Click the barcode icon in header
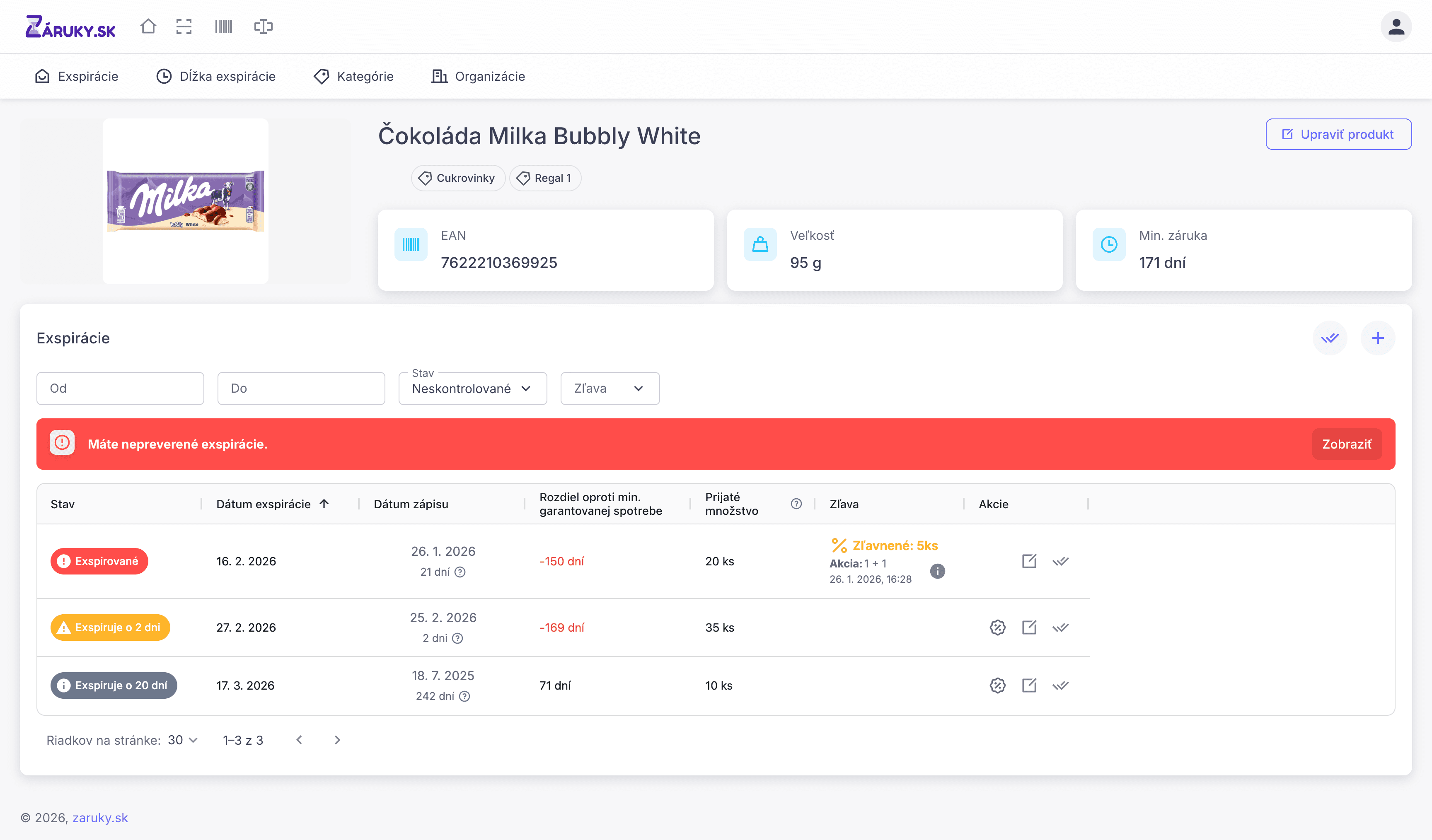 (x=223, y=26)
